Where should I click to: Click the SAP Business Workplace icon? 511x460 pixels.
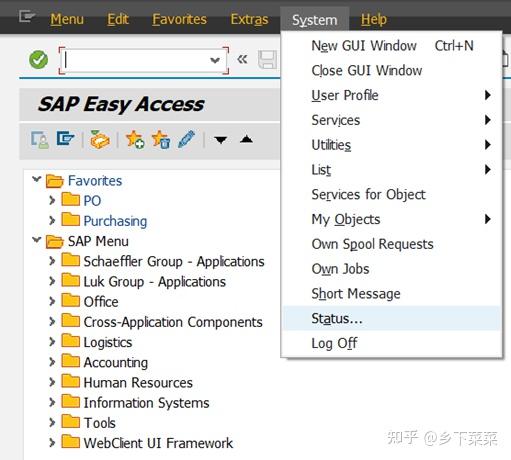(x=100, y=139)
